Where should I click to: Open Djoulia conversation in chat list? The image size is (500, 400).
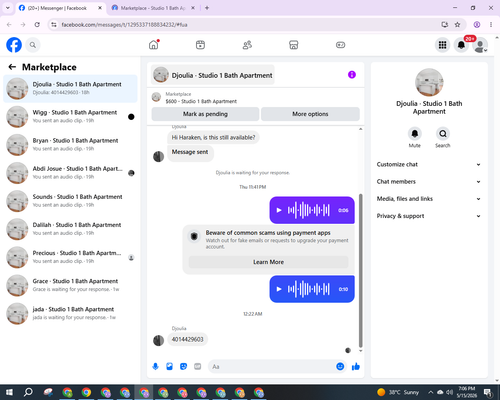[x=70, y=88]
